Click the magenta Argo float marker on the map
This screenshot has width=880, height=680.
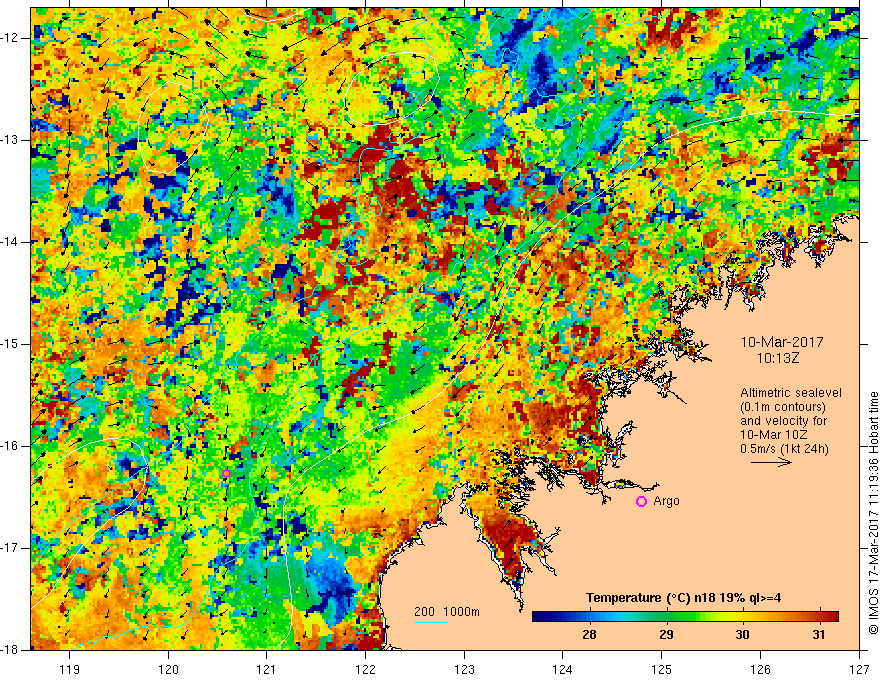pyautogui.click(x=226, y=474)
